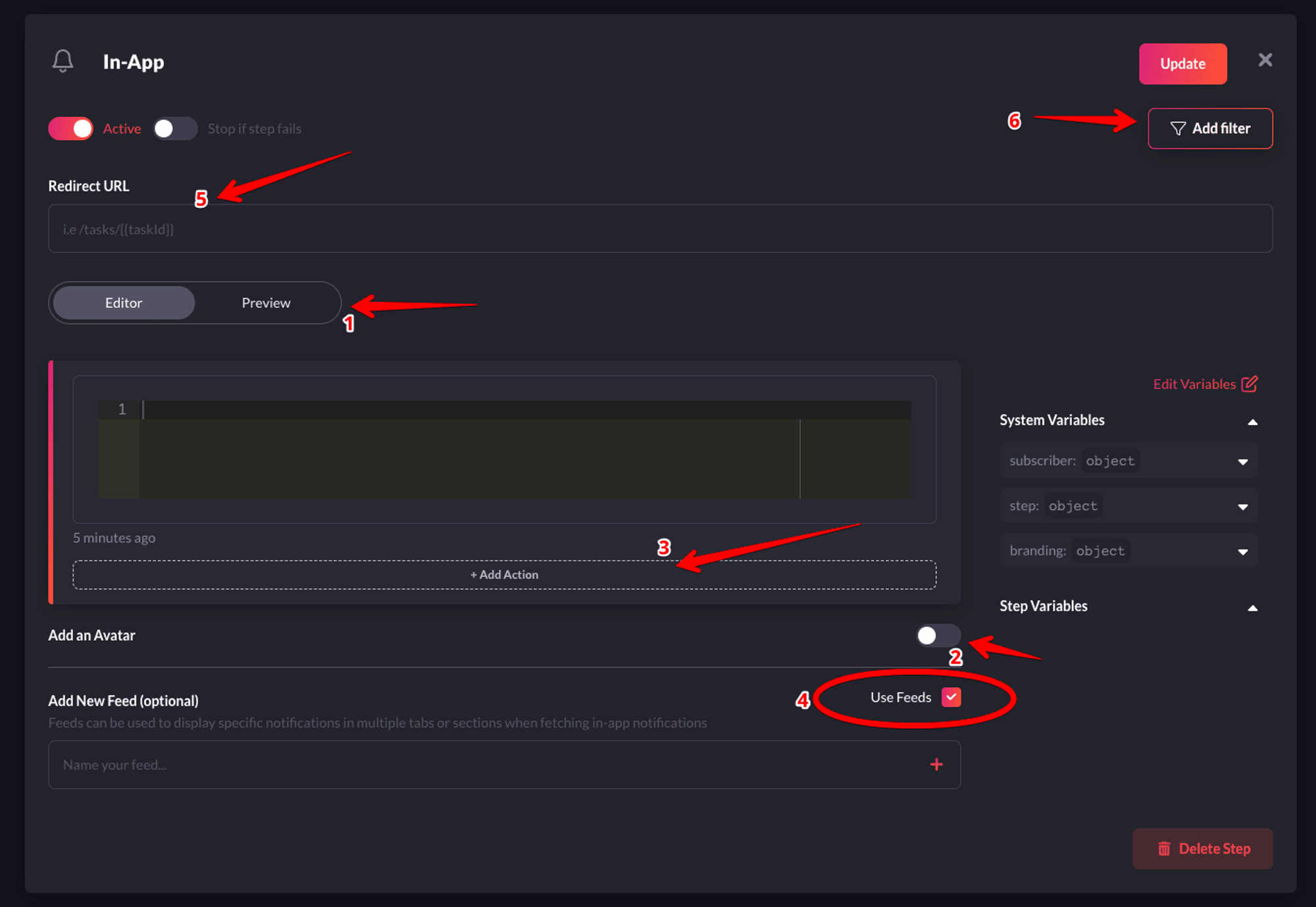Turn on the Add an Avatar switch
Viewport: 1316px width, 907px height.
938,635
